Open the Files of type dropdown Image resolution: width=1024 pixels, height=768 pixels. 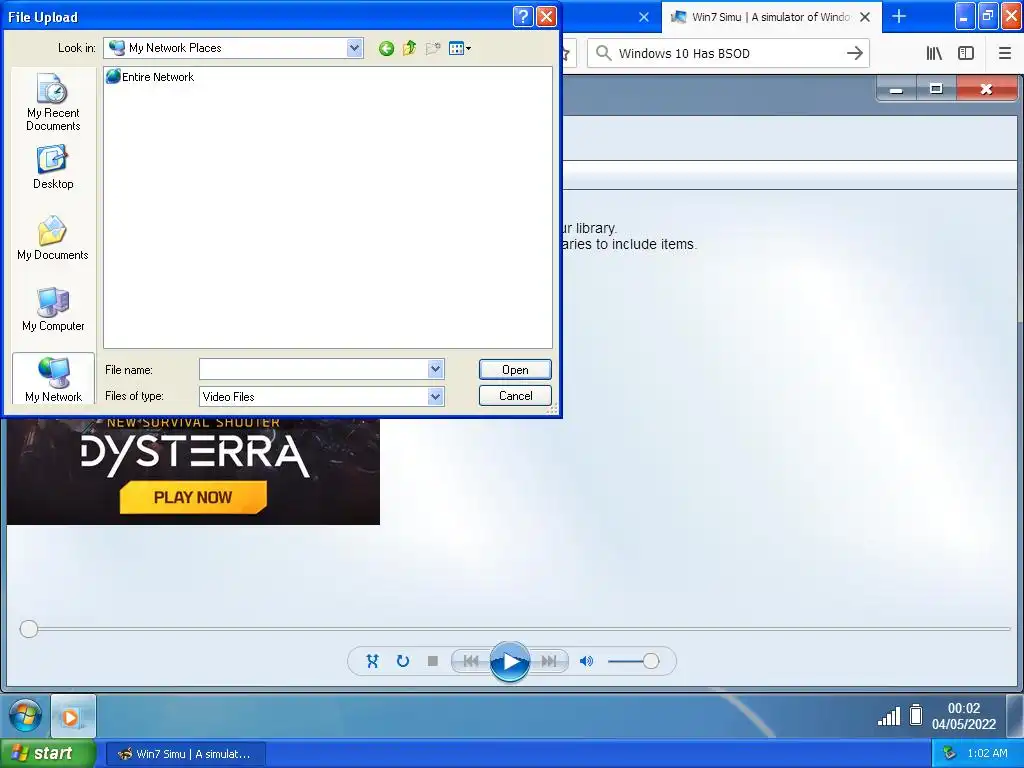[436, 396]
